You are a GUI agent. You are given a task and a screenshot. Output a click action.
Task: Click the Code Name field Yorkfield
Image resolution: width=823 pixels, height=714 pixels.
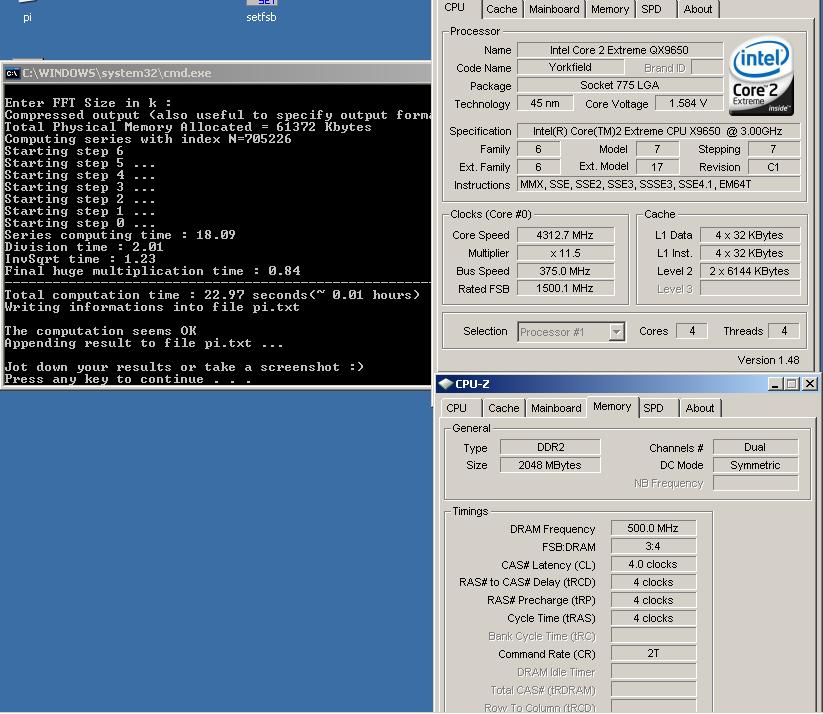pos(571,68)
